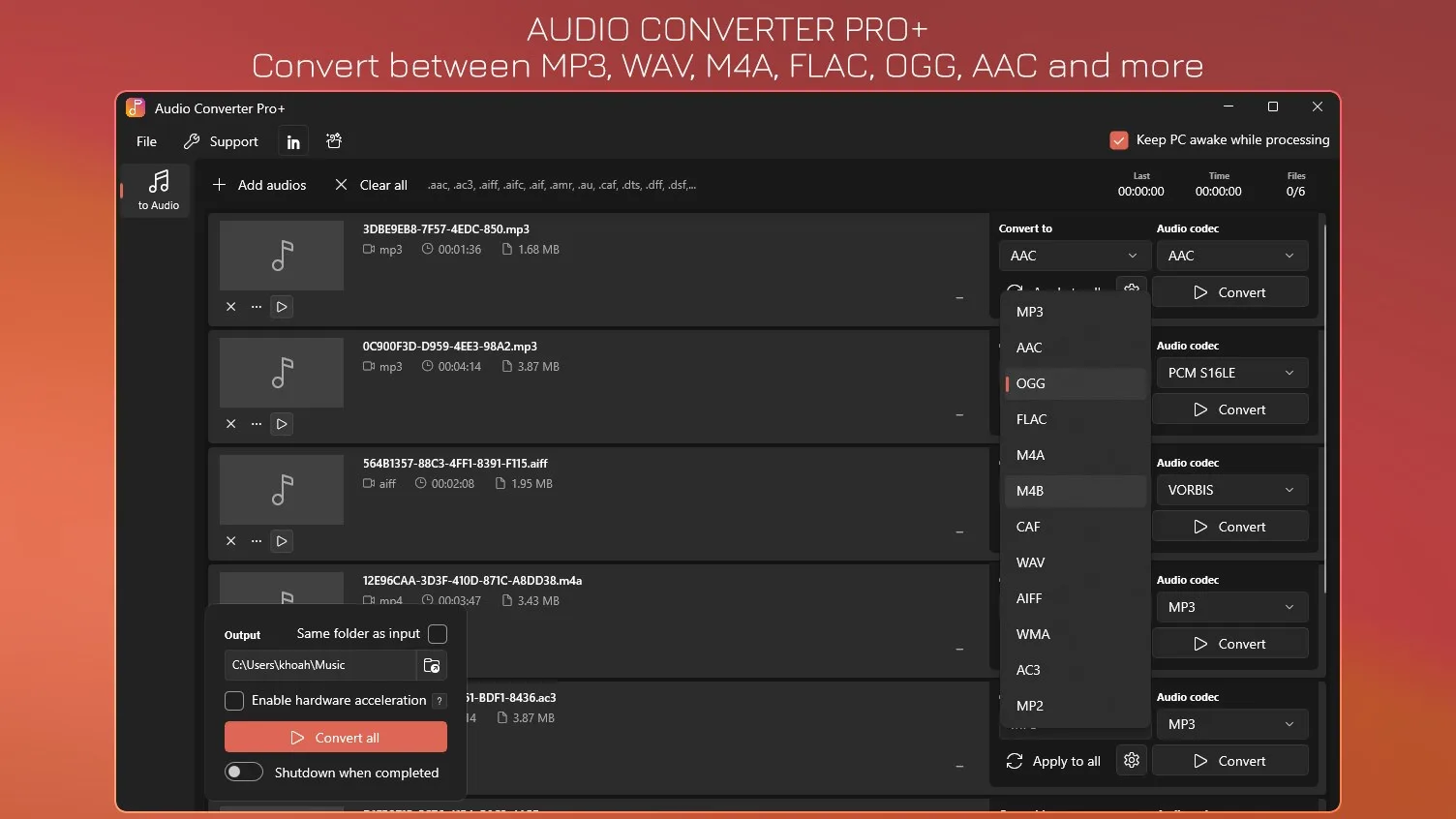This screenshot has width=1456, height=819.
Task: Open more options for 564B1357 aiff file
Action: [x=257, y=541]
